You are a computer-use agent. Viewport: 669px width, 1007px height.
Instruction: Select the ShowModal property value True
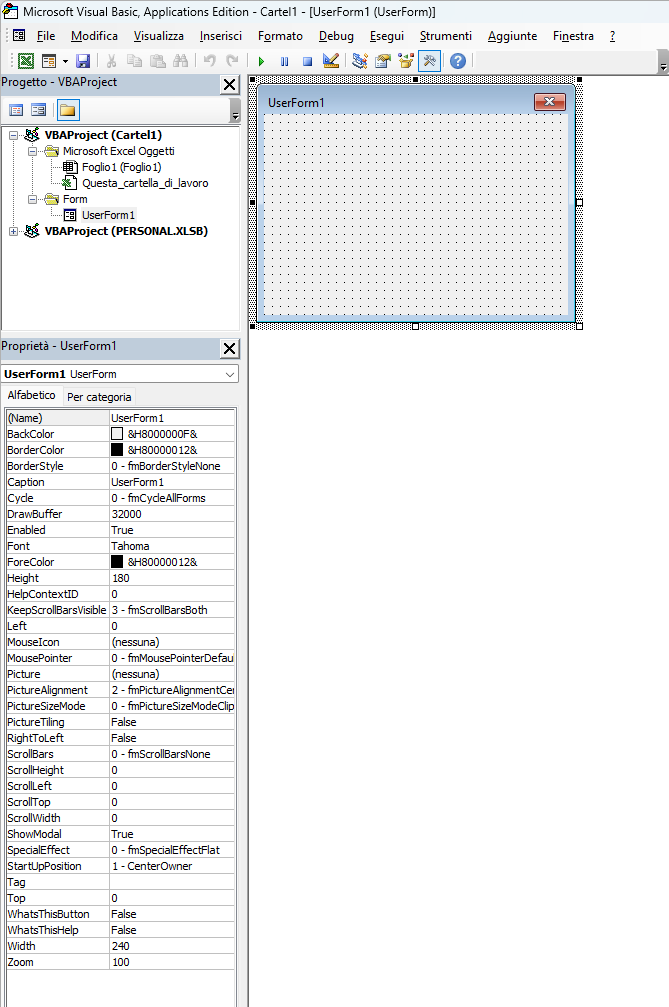pos(172,834)
